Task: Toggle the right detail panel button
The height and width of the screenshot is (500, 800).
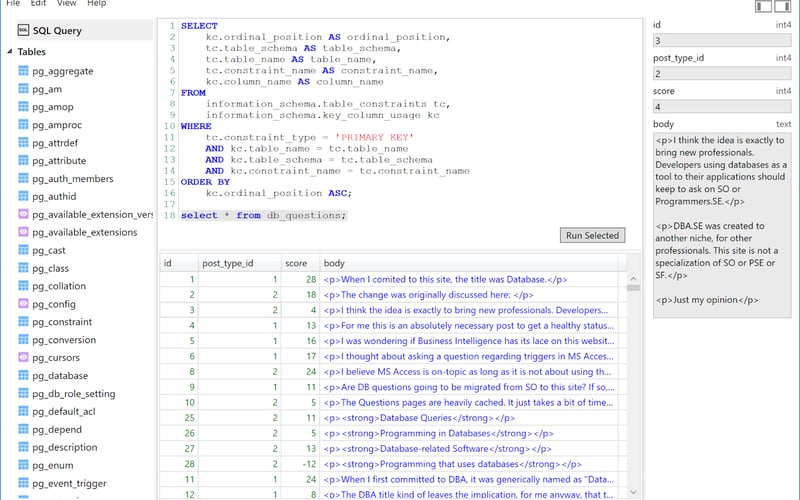Action: tap(783, 6)
